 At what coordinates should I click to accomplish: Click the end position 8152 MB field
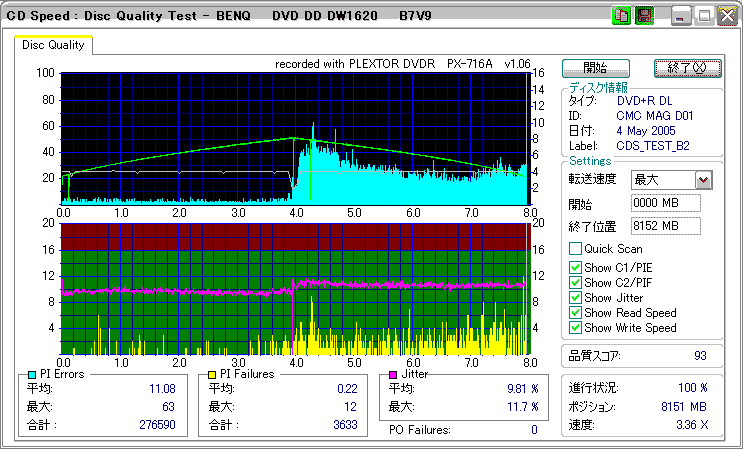click(666, 226)
